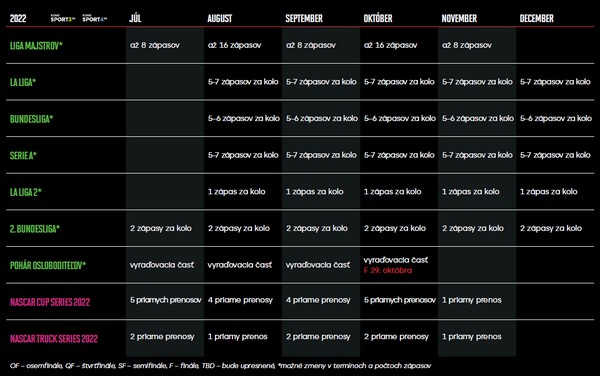Select the August column header

tap(220, 18)
